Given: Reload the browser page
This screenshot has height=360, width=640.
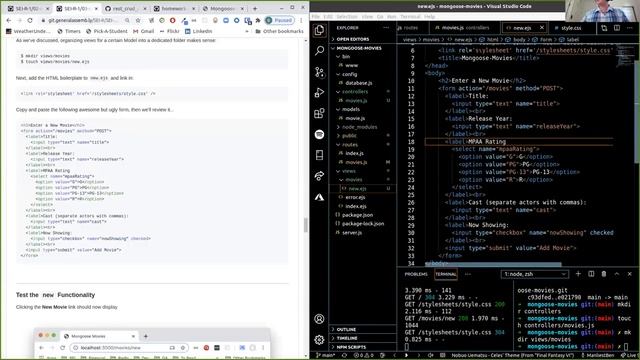Looking at the screenshot, I should 30,20.
